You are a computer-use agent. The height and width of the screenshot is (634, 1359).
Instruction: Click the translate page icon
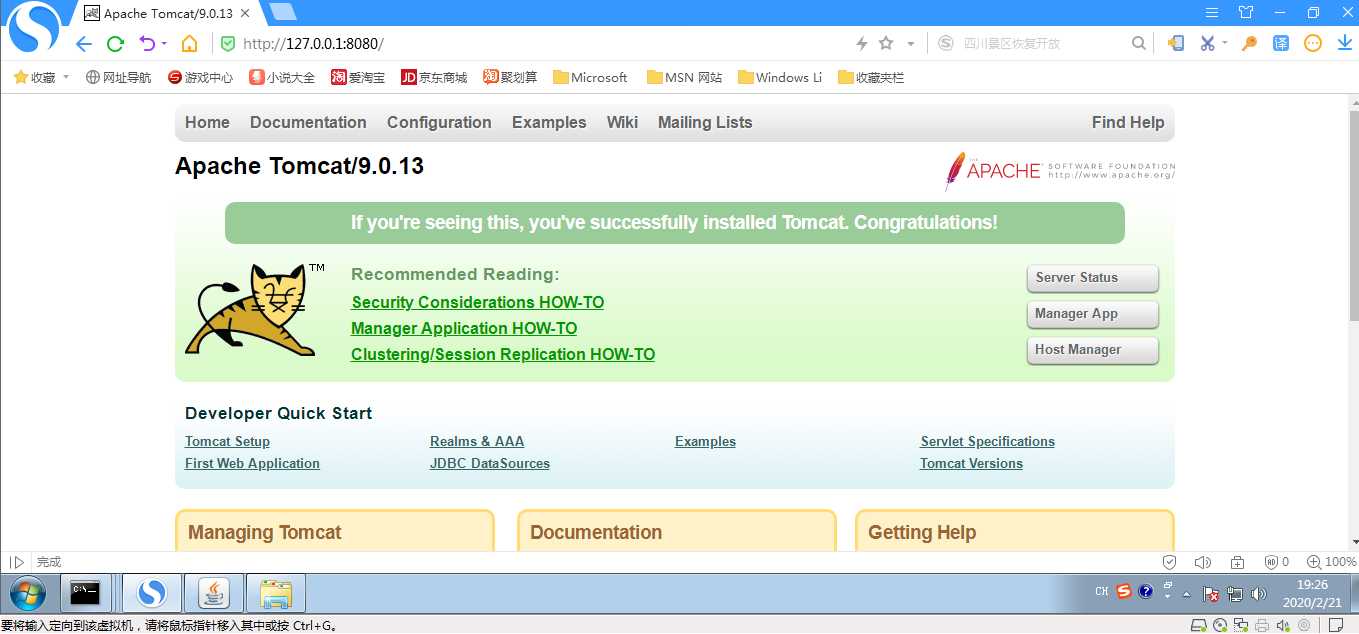click(x=1281, y=43)
